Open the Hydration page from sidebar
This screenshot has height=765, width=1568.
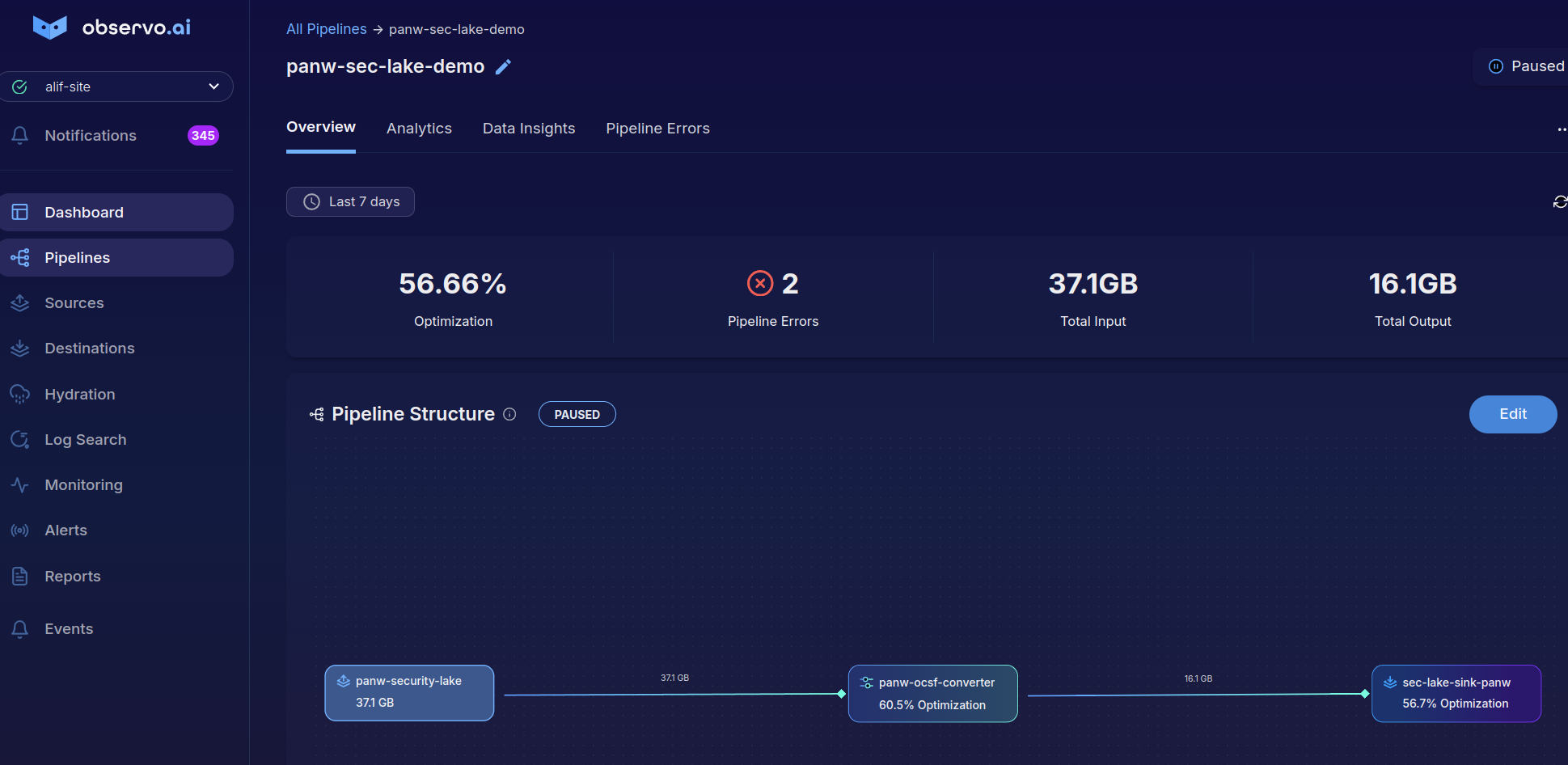tap(79, 395)
